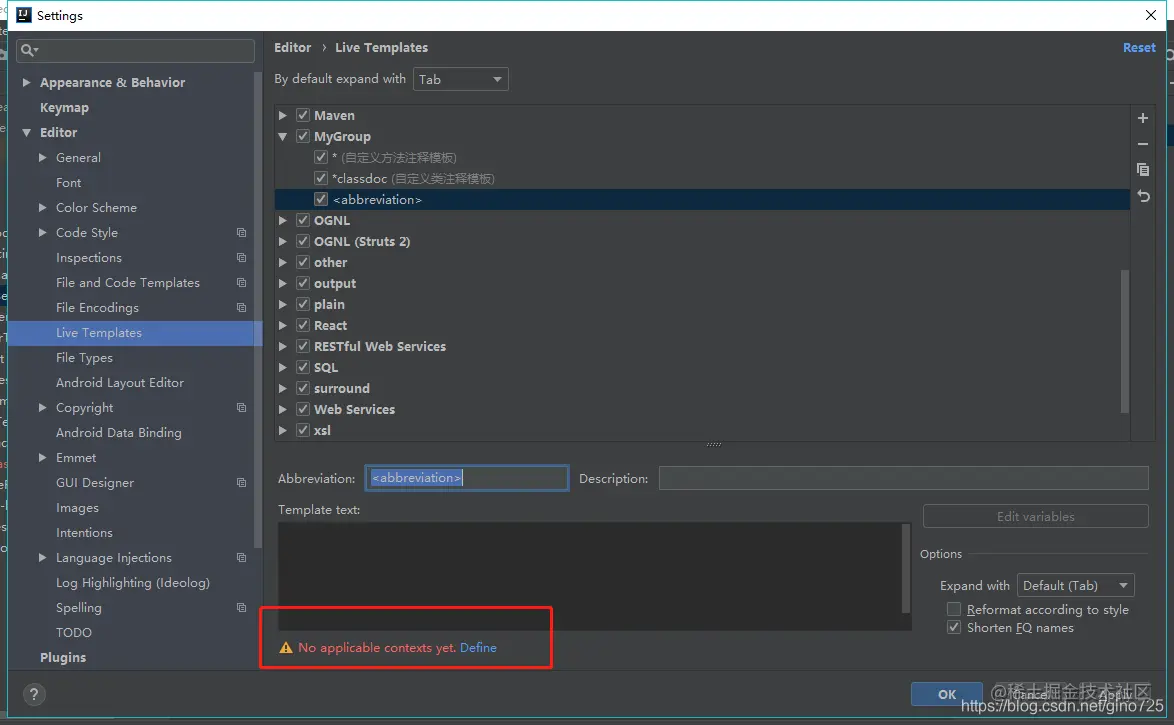
Task: Expand the Emmet sidebar node
Action: (43, 458)
